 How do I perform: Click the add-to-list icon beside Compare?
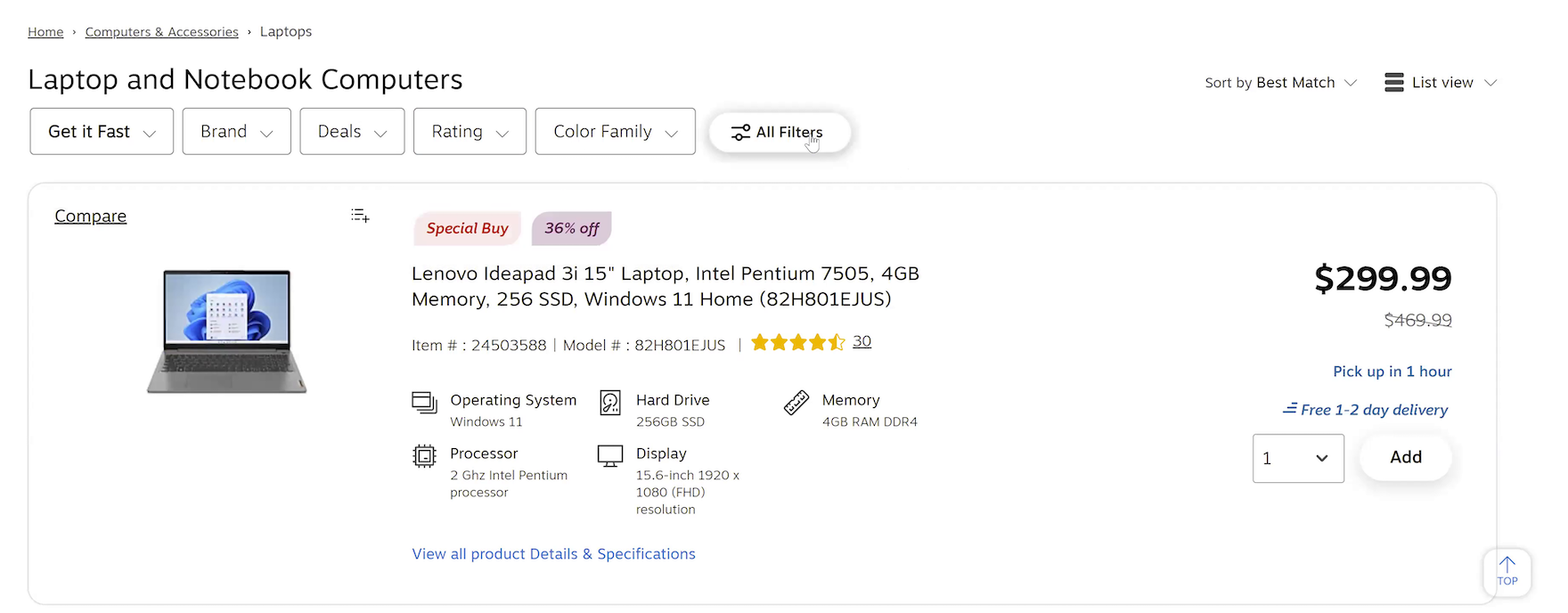tap(360, 216)
